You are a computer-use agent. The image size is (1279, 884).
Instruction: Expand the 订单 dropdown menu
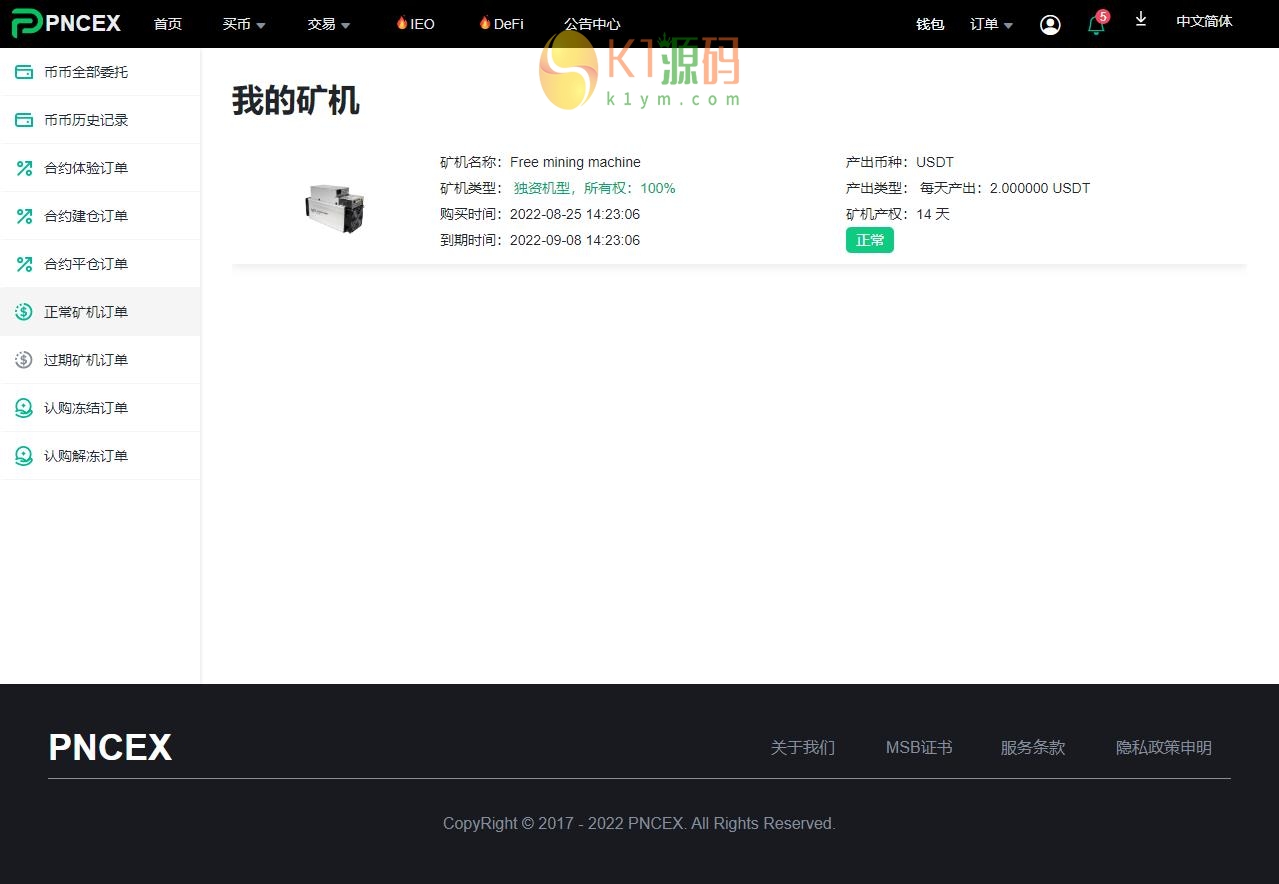pos(991,24)
